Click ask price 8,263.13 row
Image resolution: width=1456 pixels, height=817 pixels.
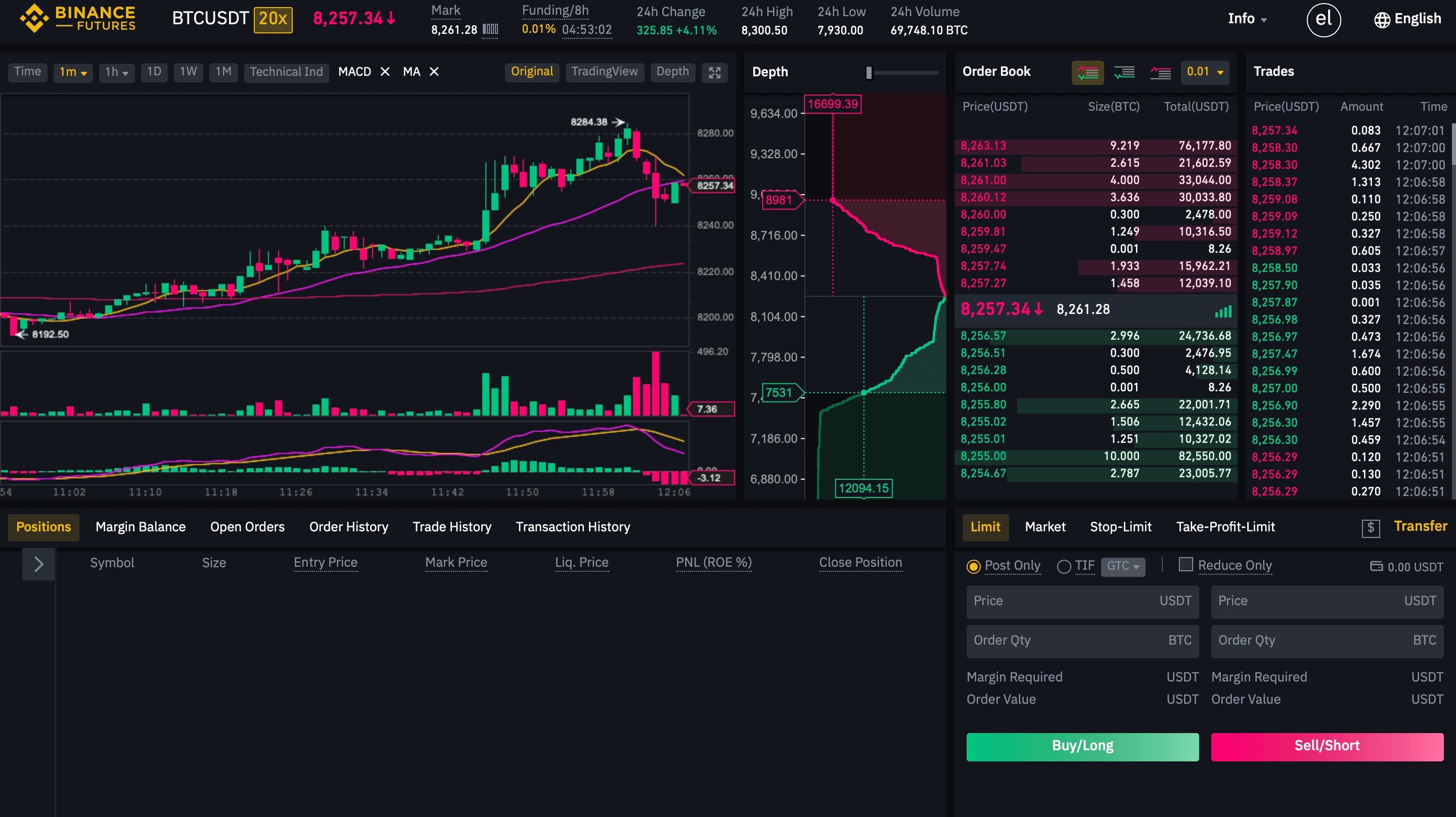tap(1096, 146)
